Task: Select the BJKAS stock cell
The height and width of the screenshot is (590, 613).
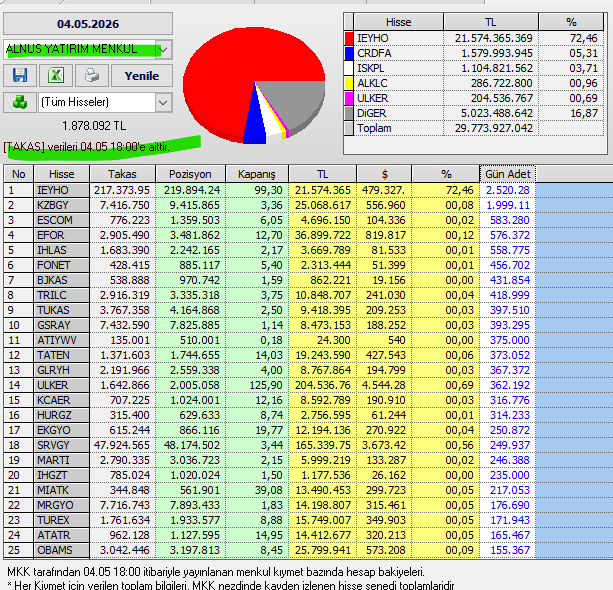Action: click(x=61, y=280)
